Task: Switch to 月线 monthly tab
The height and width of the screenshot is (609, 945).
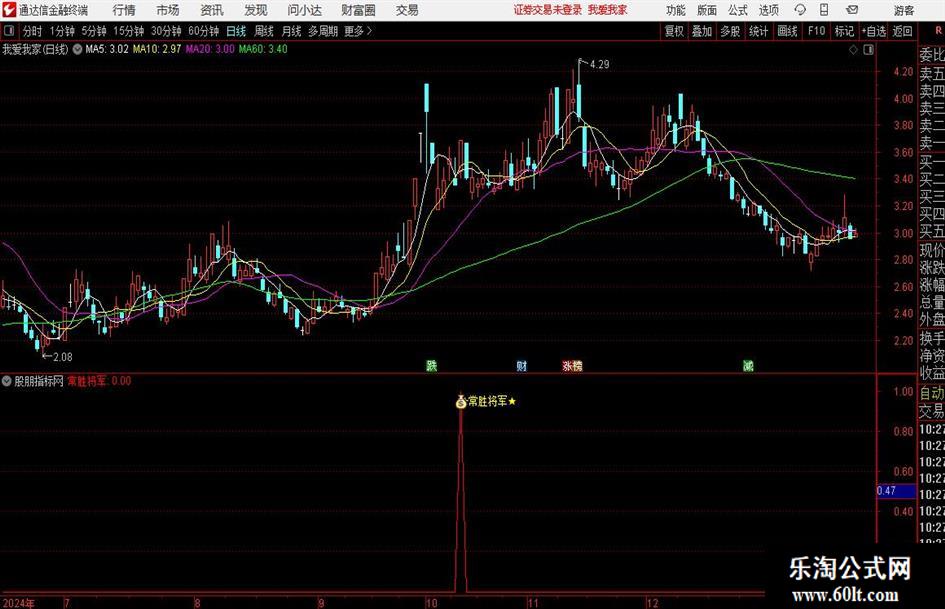Action: [292, 31]
